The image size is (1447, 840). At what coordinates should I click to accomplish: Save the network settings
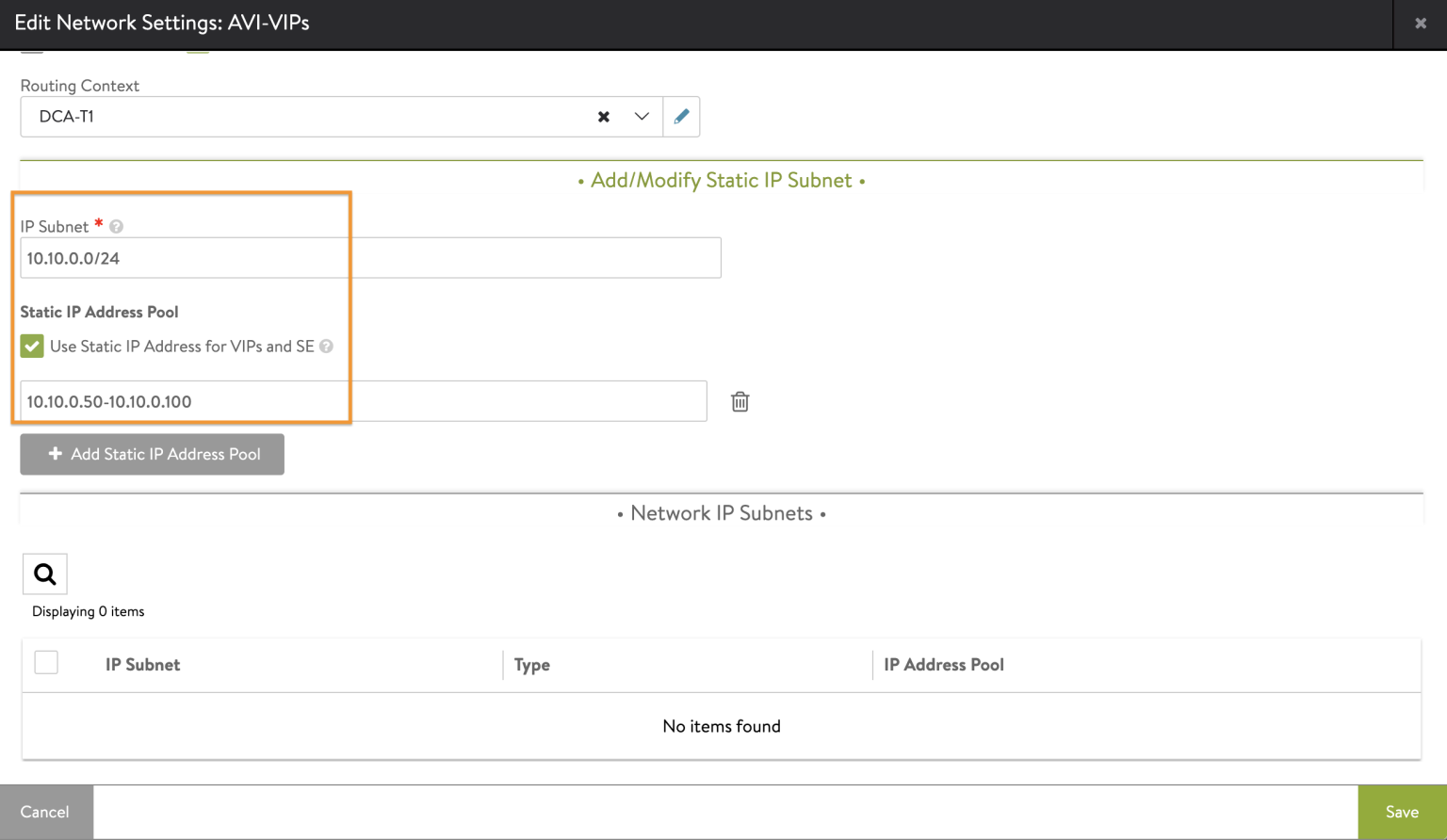pos(1401,811)
